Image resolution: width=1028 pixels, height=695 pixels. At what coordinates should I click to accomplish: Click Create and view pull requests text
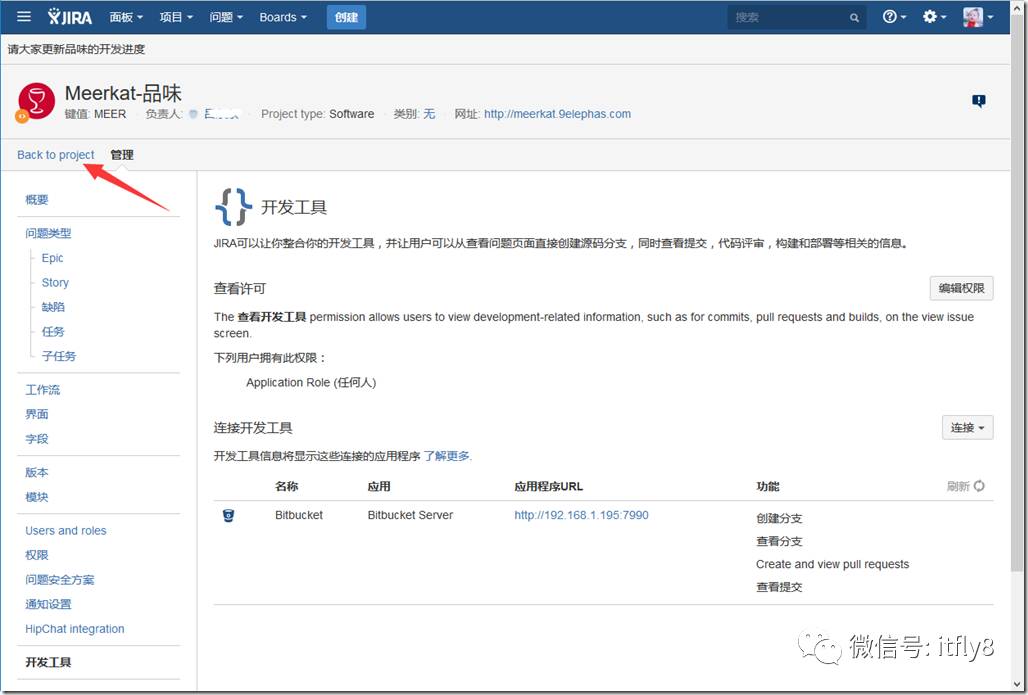point(833,564)
